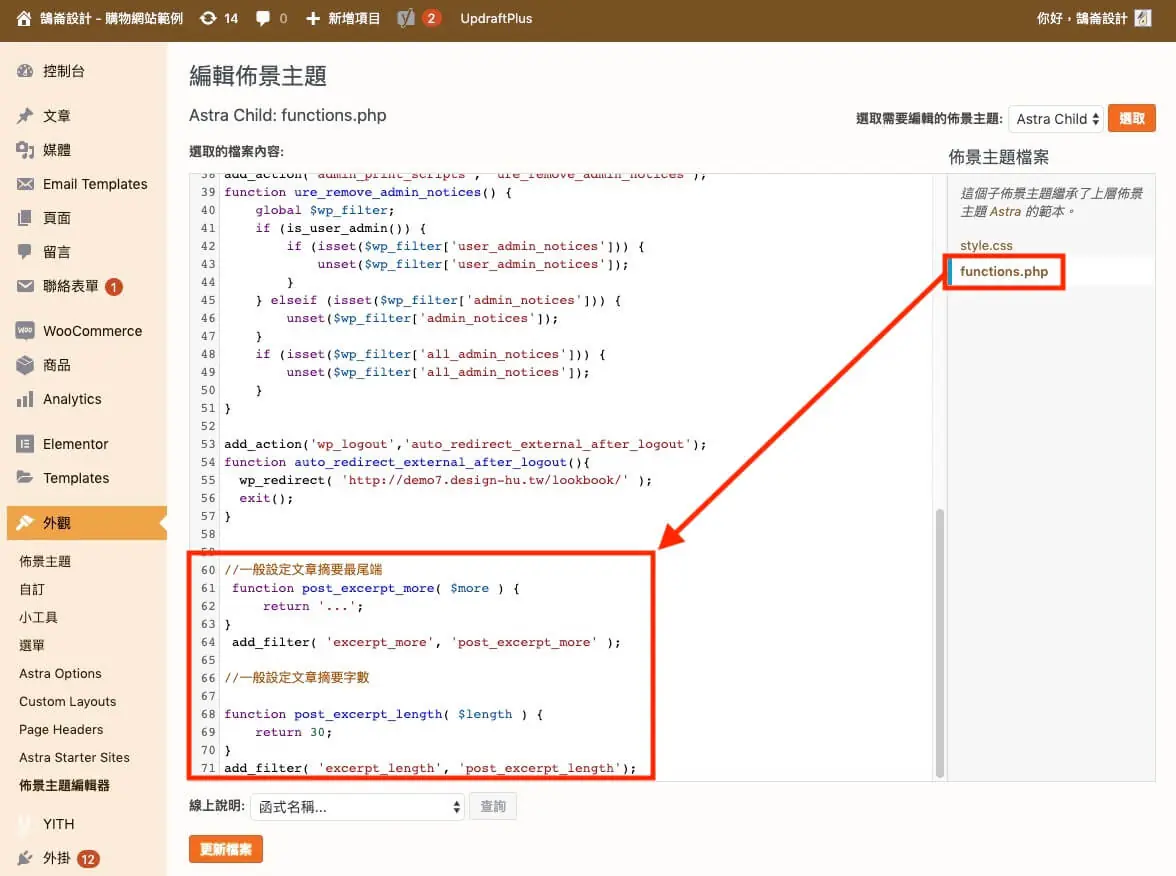Click the 頁面 pages icon

coord(25,218)
